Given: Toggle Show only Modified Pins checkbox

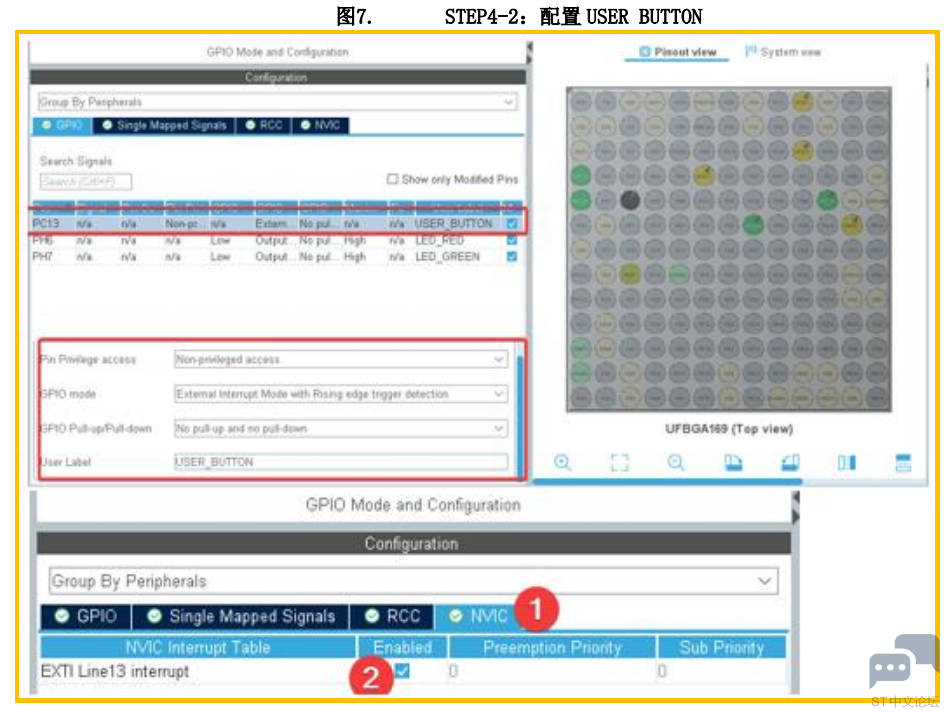Looking at the screenshot, I should coord(392,179).
